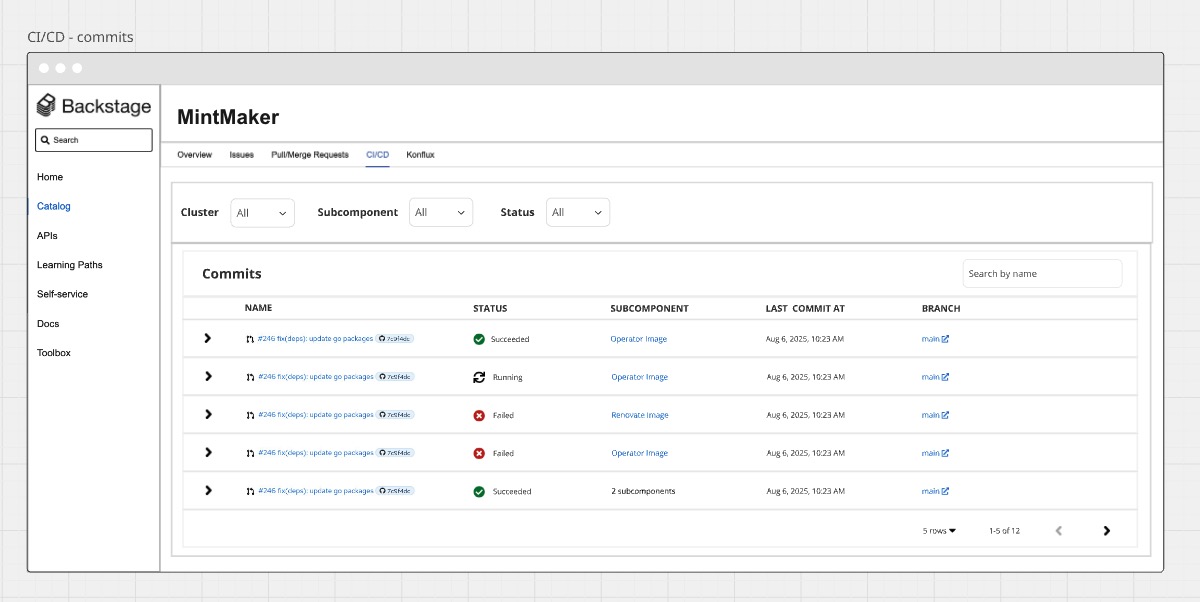
Task: Click the 1-5 of 12 pagination text
Action: 1004,531
